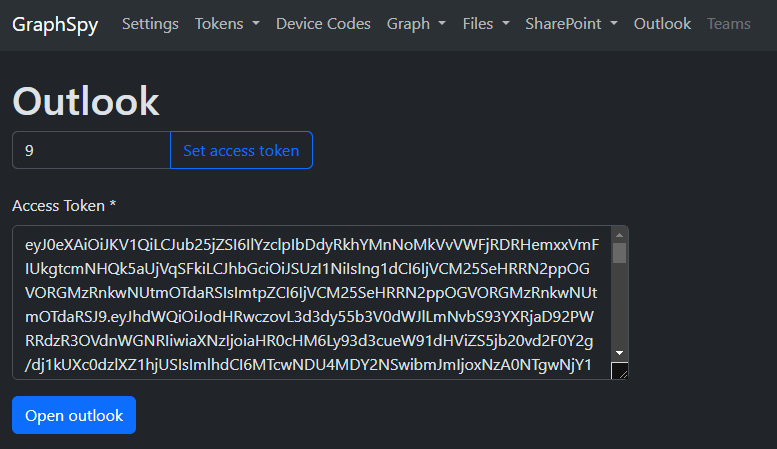The image size is (777, 449).
Task: Click the textarea scroll down arrow
Action: [619, 353]
